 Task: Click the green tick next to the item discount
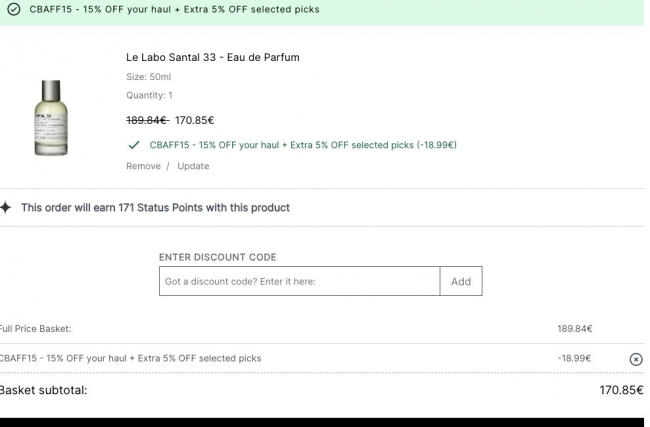[134, 145]
